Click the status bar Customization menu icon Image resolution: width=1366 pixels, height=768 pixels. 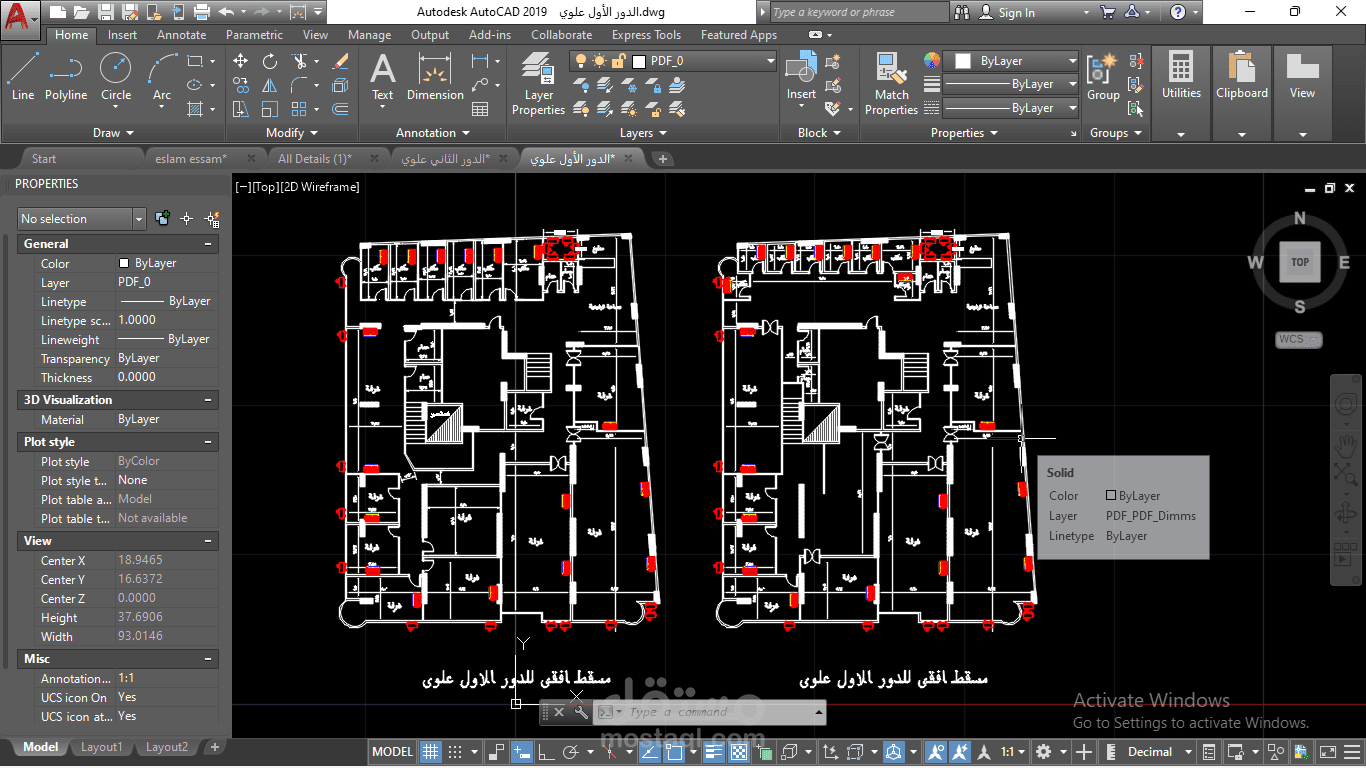[1351, 751]
